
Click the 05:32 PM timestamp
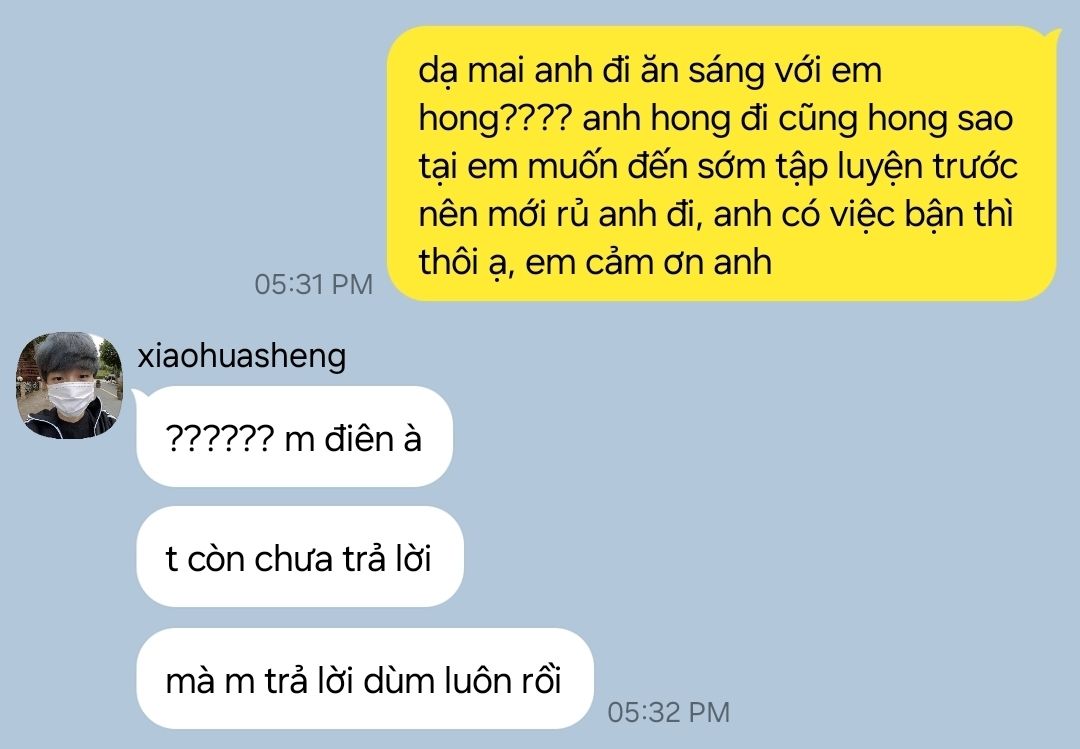click(668, 712)
